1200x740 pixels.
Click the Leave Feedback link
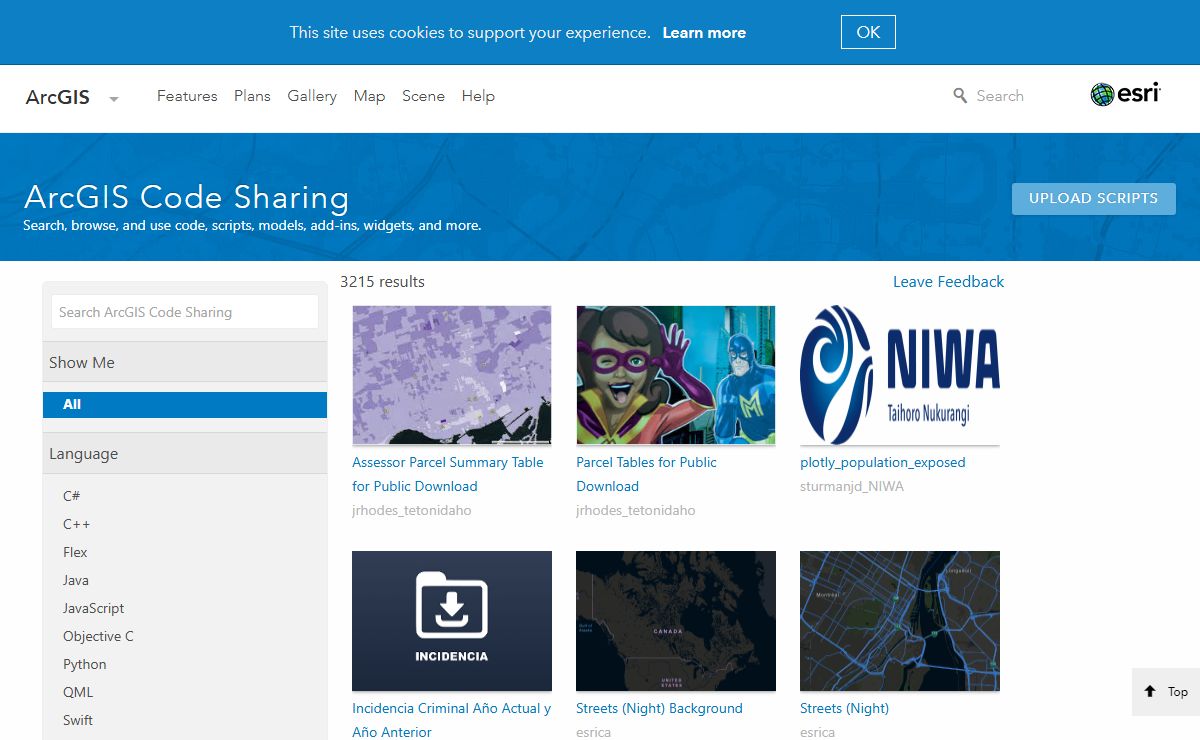(948, 282)
